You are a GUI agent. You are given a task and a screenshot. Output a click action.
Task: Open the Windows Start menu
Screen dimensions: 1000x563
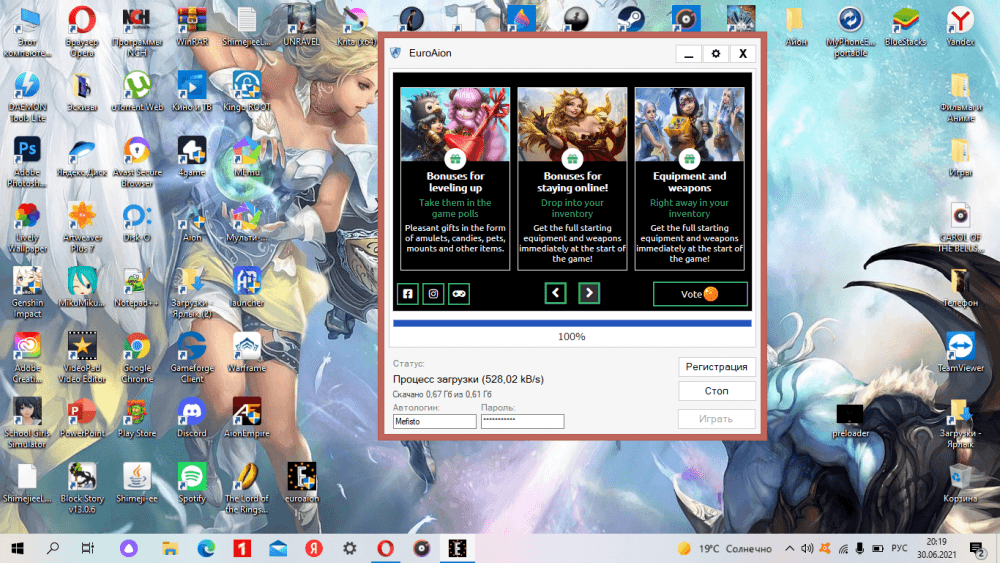[18, 548]
